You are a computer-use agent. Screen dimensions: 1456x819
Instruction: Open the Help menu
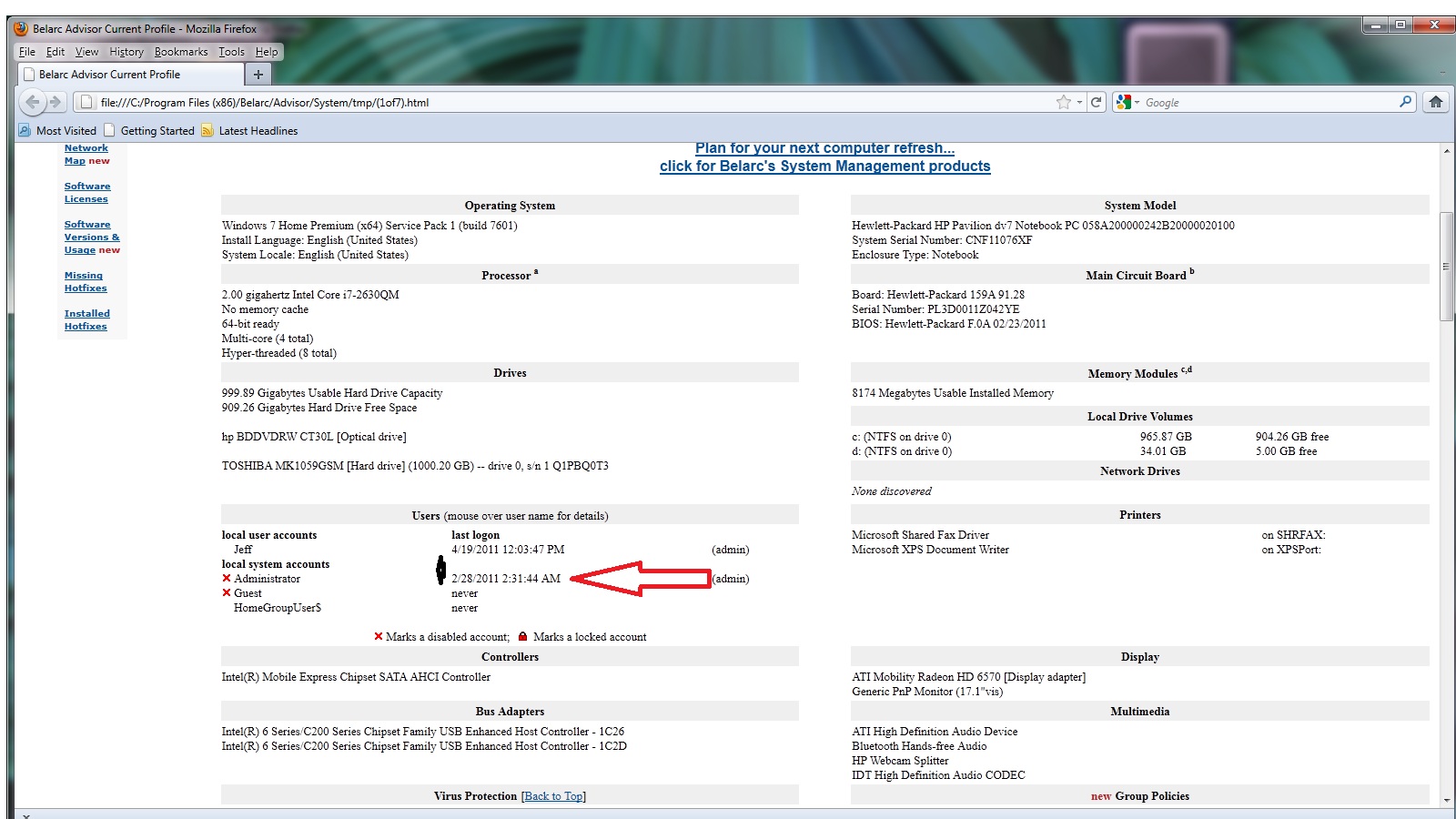point(267,52)
